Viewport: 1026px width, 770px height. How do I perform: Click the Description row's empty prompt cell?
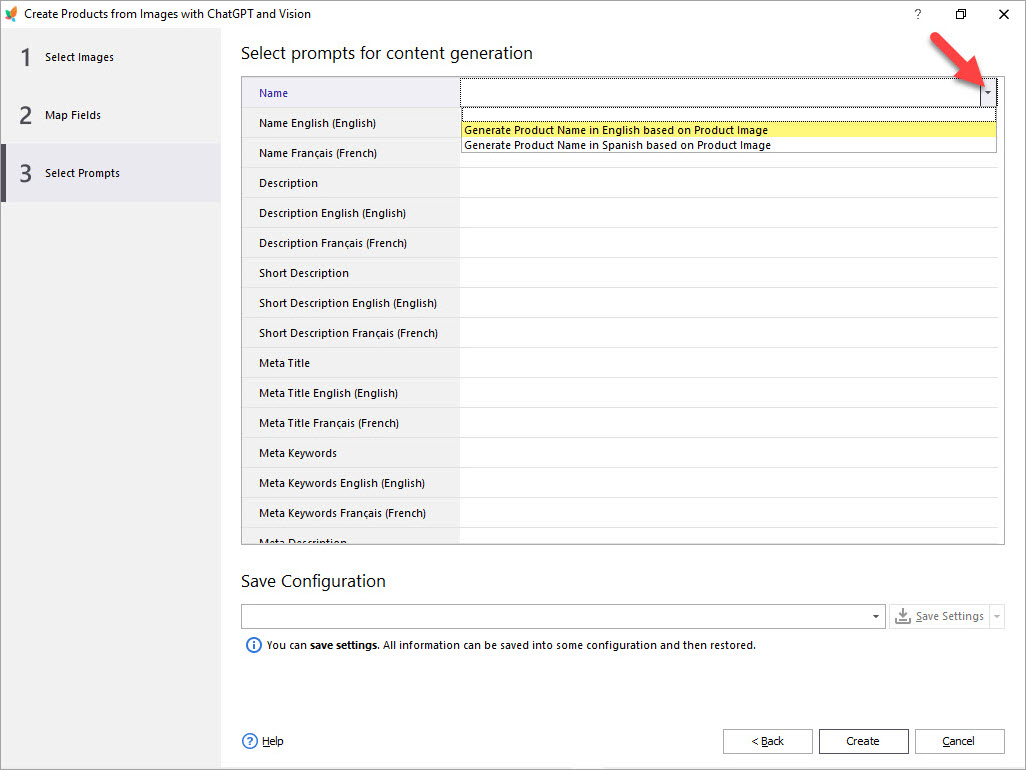(729, 183)
